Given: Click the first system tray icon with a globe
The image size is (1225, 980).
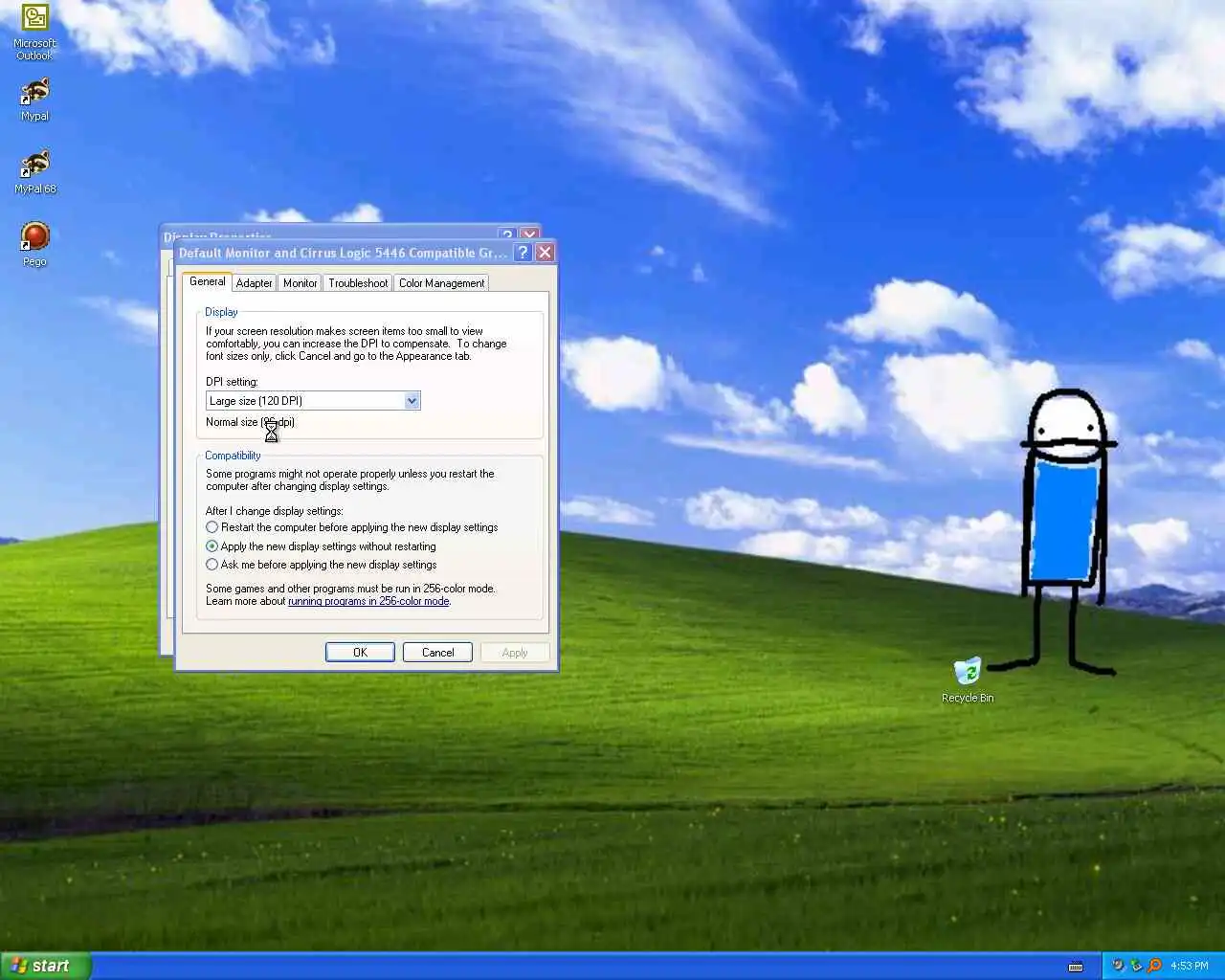Looking at the screenshot, I should pos(1117,966).
